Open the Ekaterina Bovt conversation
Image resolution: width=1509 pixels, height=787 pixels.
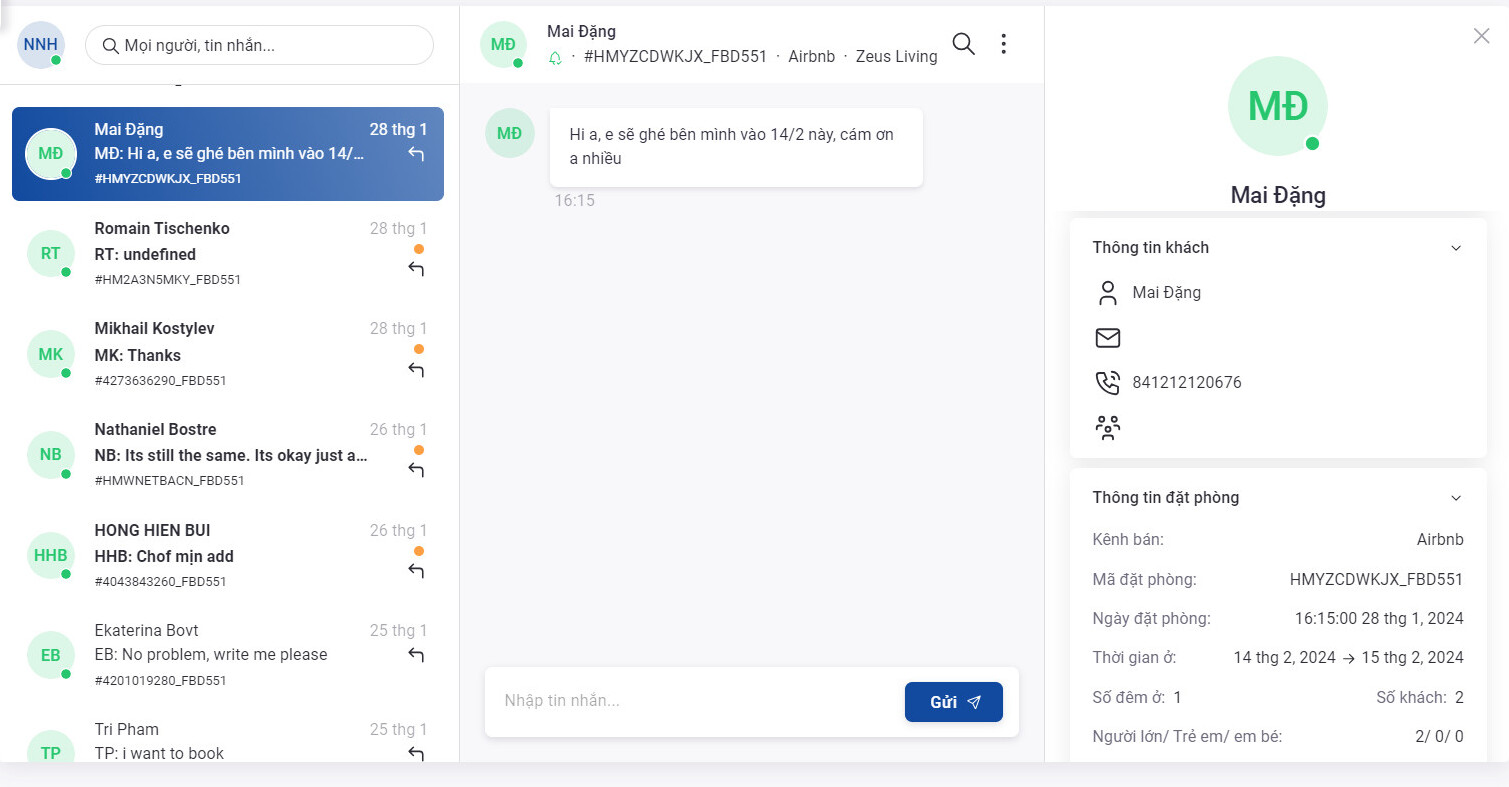(x=228, y=655)
